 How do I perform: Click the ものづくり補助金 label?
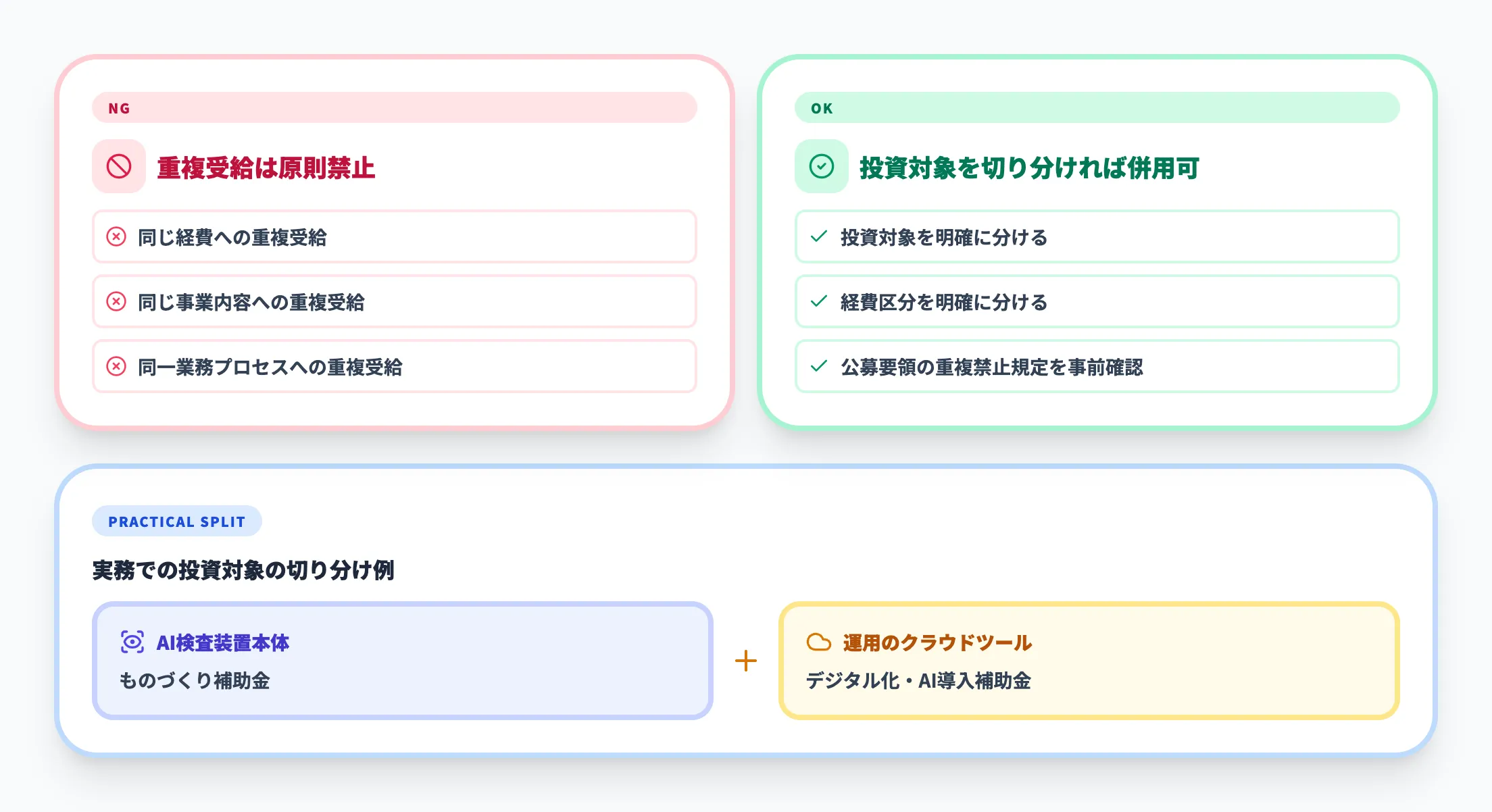pyautogui.click(x=196, y=682)
